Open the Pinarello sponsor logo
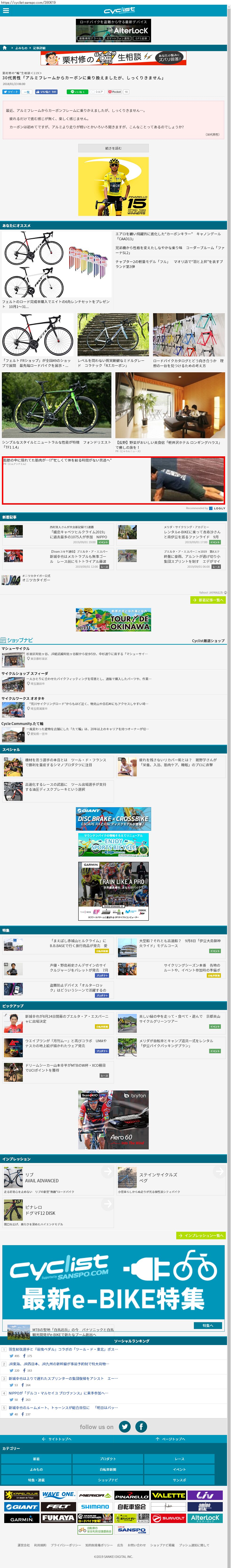 [132, 1495]
